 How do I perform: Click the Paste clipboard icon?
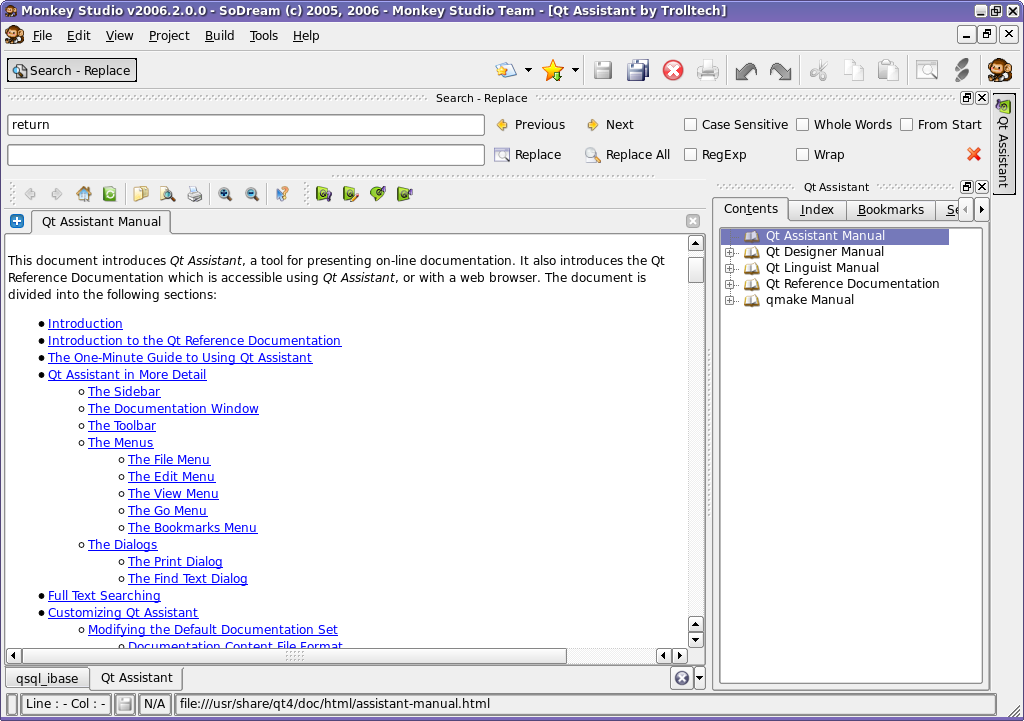(888, 70)
